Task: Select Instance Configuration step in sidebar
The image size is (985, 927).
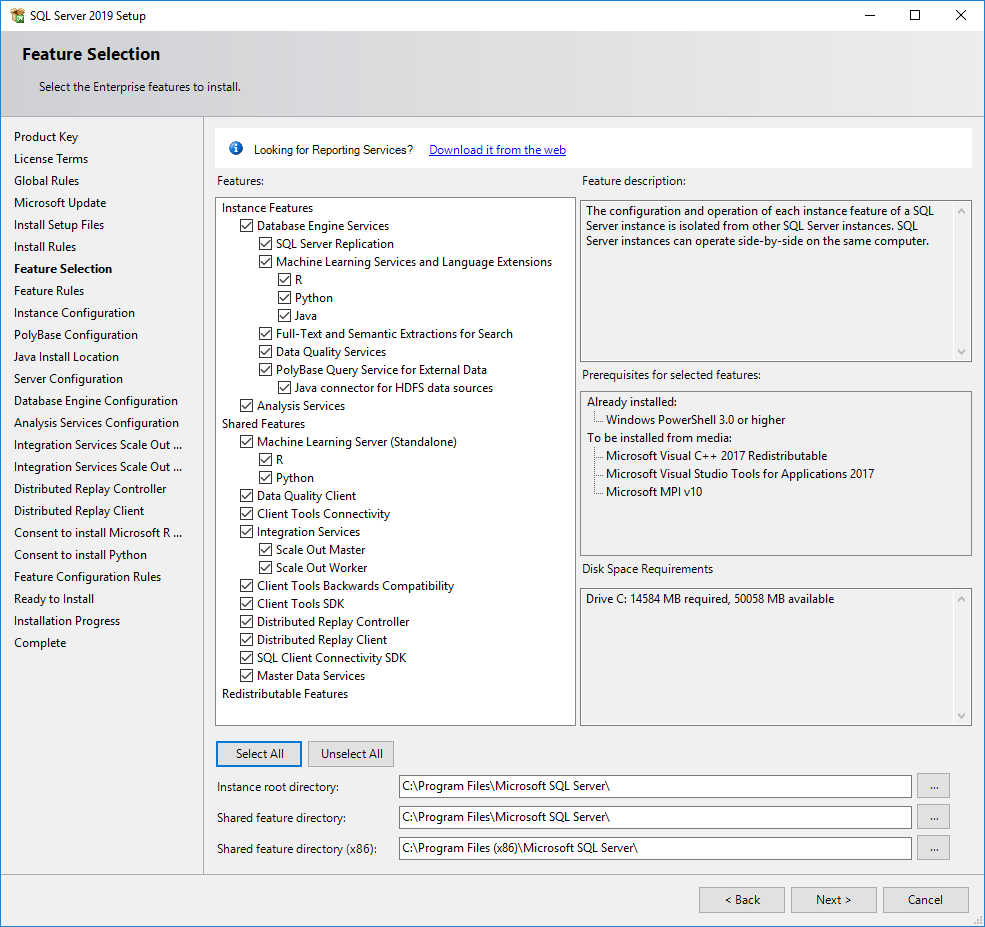Action: click(x=74, y=313)
